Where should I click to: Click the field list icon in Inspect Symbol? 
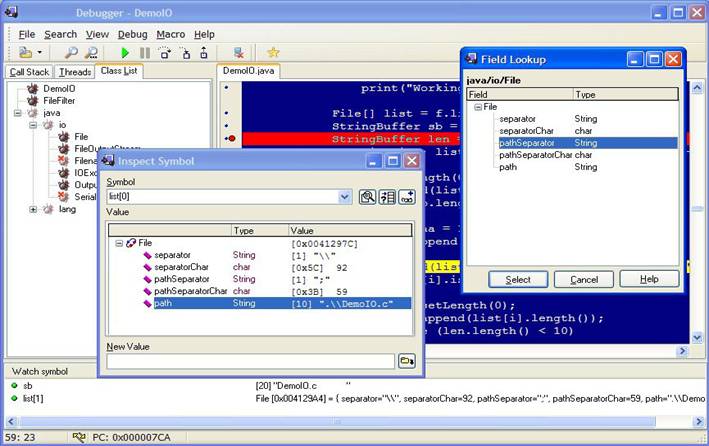(x=387, y=197)
